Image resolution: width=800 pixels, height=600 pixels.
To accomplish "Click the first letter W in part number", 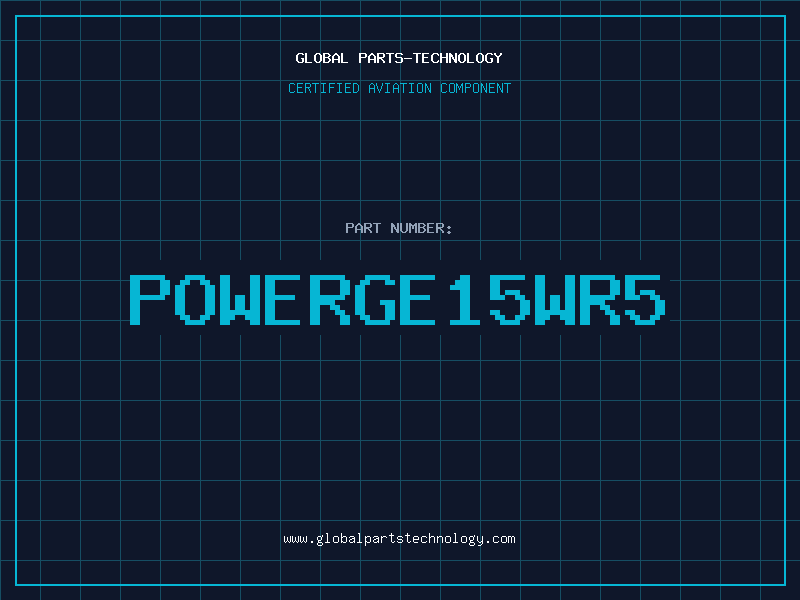I will pos(240,300).
